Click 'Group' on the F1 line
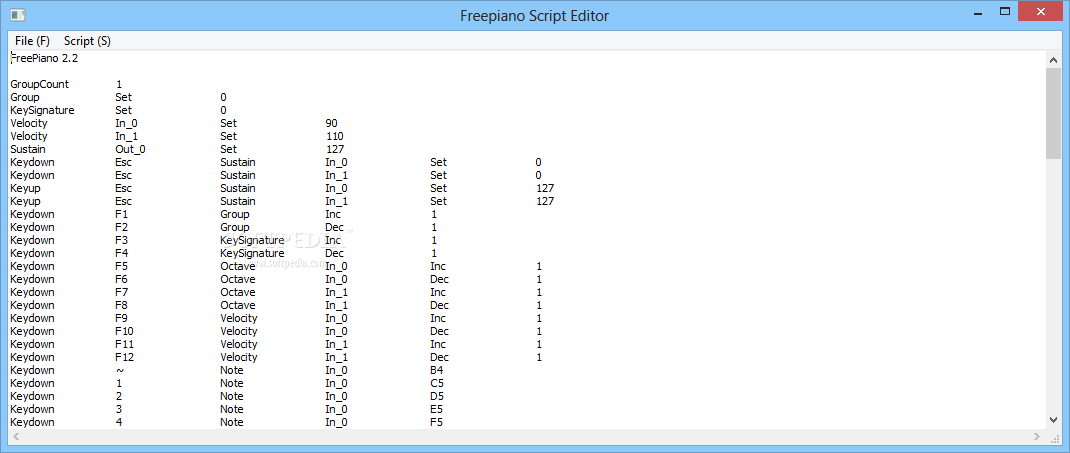 [235, 215]
